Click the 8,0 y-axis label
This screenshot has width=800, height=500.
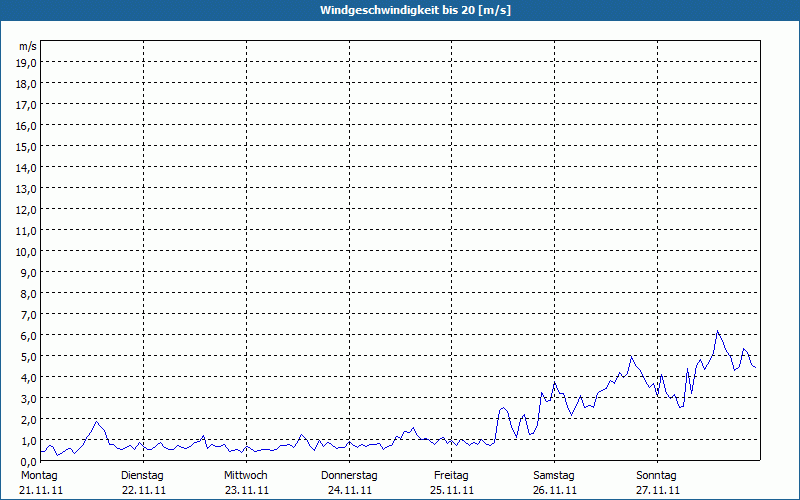(29, 294)
